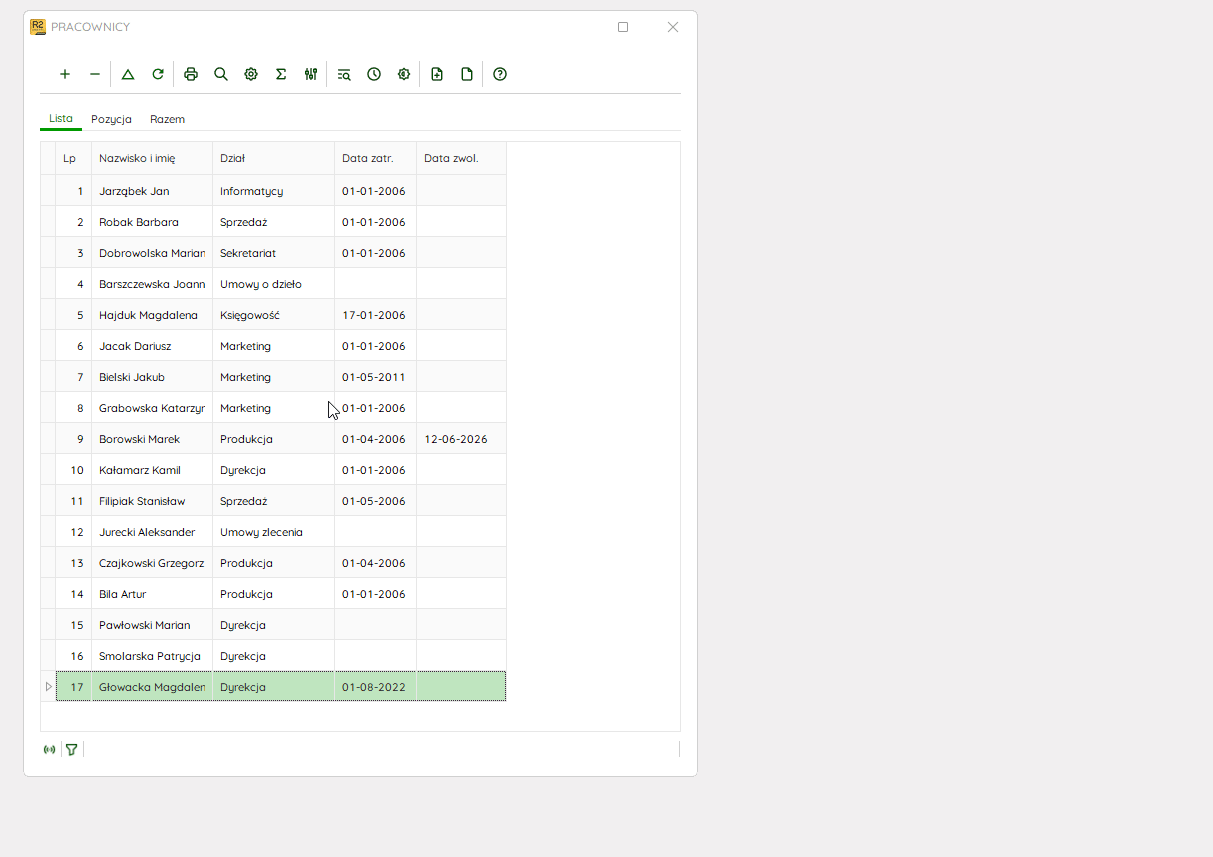The height and width of the screenshot is (857, 1213).
Task: Select the Księgowość department cell
Action: pos(274,315)
